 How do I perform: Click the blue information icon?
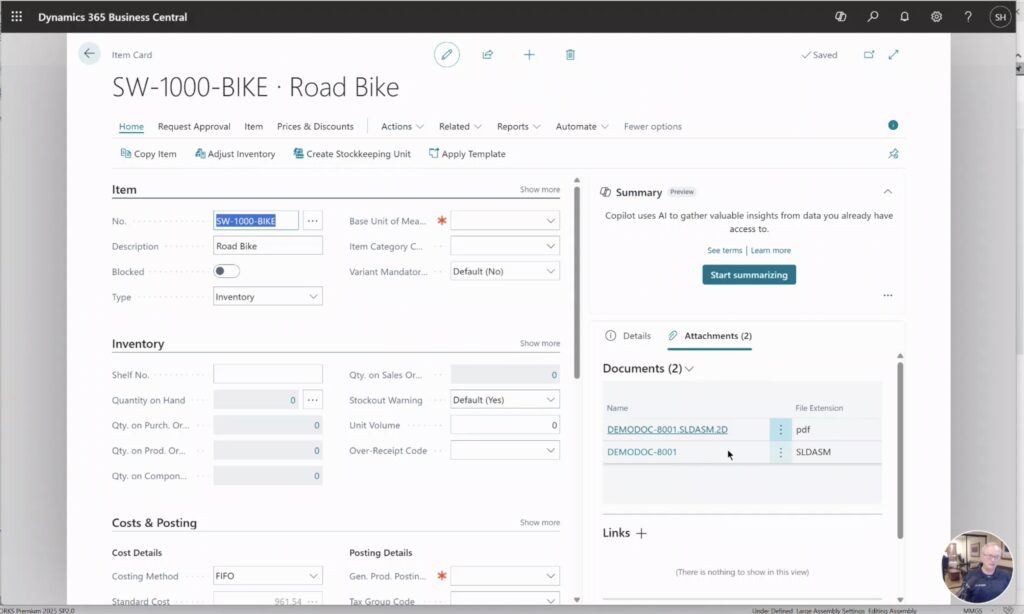(x=893, y=125)
